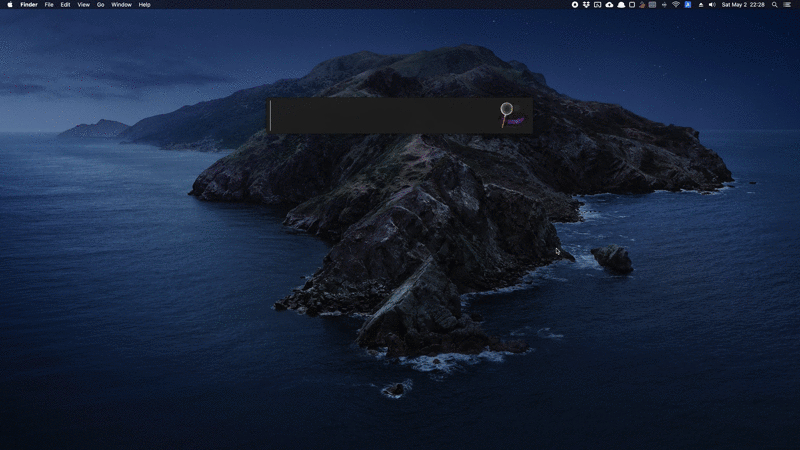Open the View menu
This screenshot has width=800, height=450.
pyautogui.click(x=83, y=5)
